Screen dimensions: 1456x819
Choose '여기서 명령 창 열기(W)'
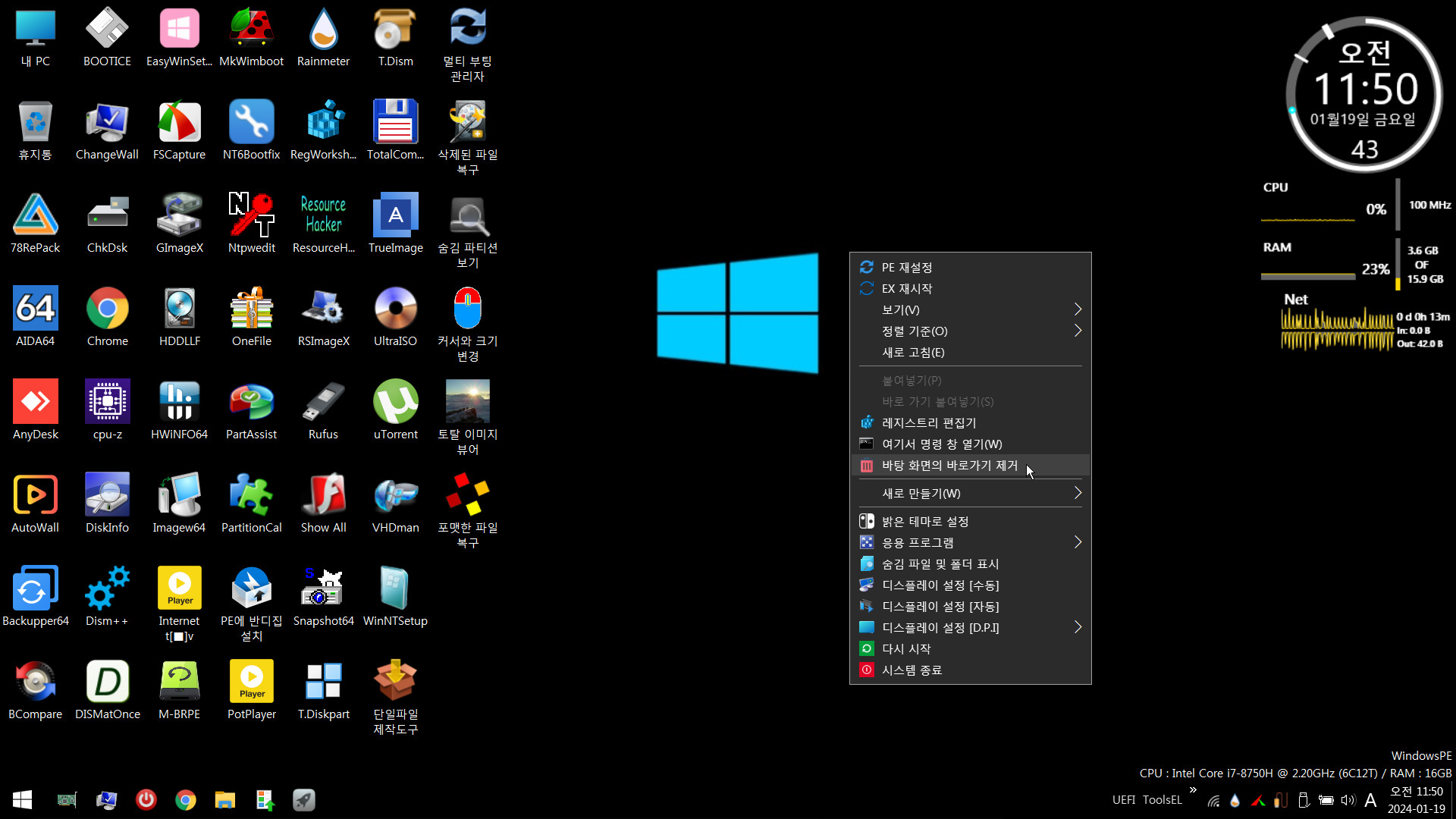click(970, 444)
